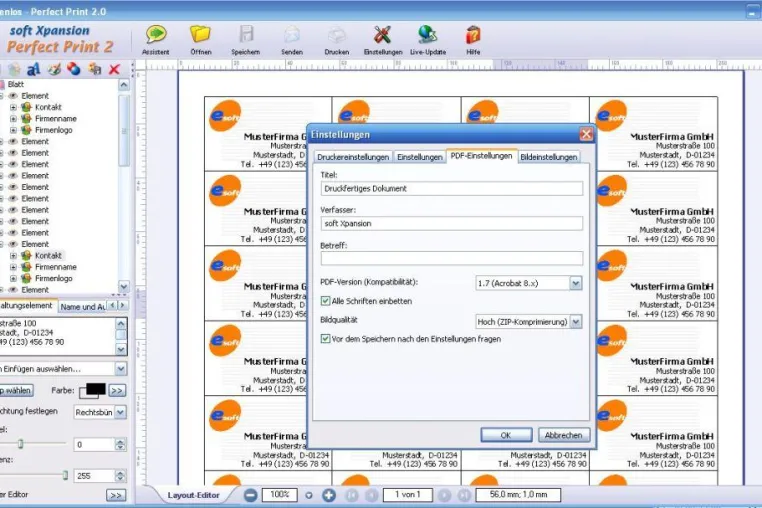Click Abbrechen to cancel dialog
The height and width of the screenshot is (508, 762).
pyautogui.click(x=563, y=435)
